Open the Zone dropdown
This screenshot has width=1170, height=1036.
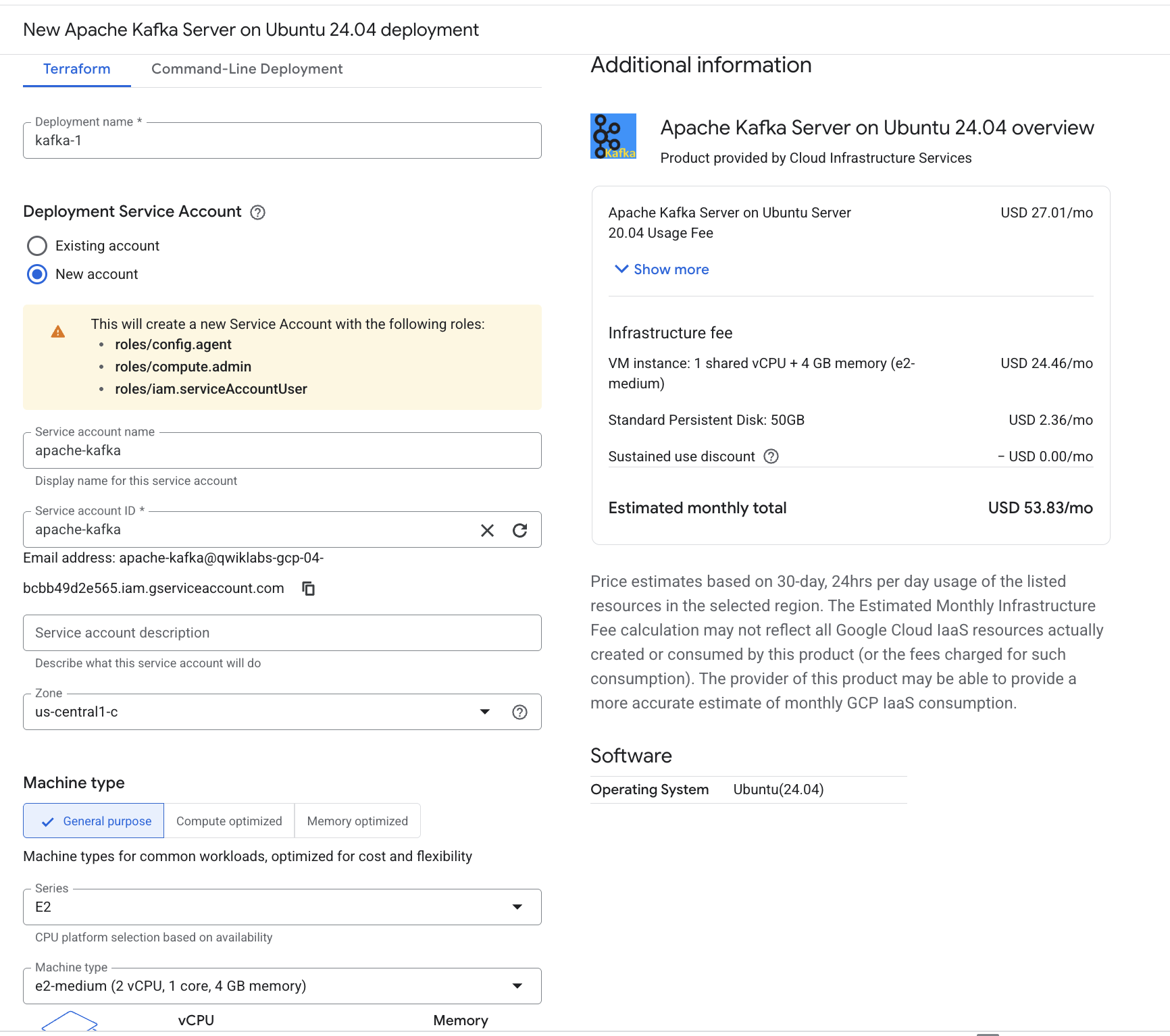(x=257, y=713)
